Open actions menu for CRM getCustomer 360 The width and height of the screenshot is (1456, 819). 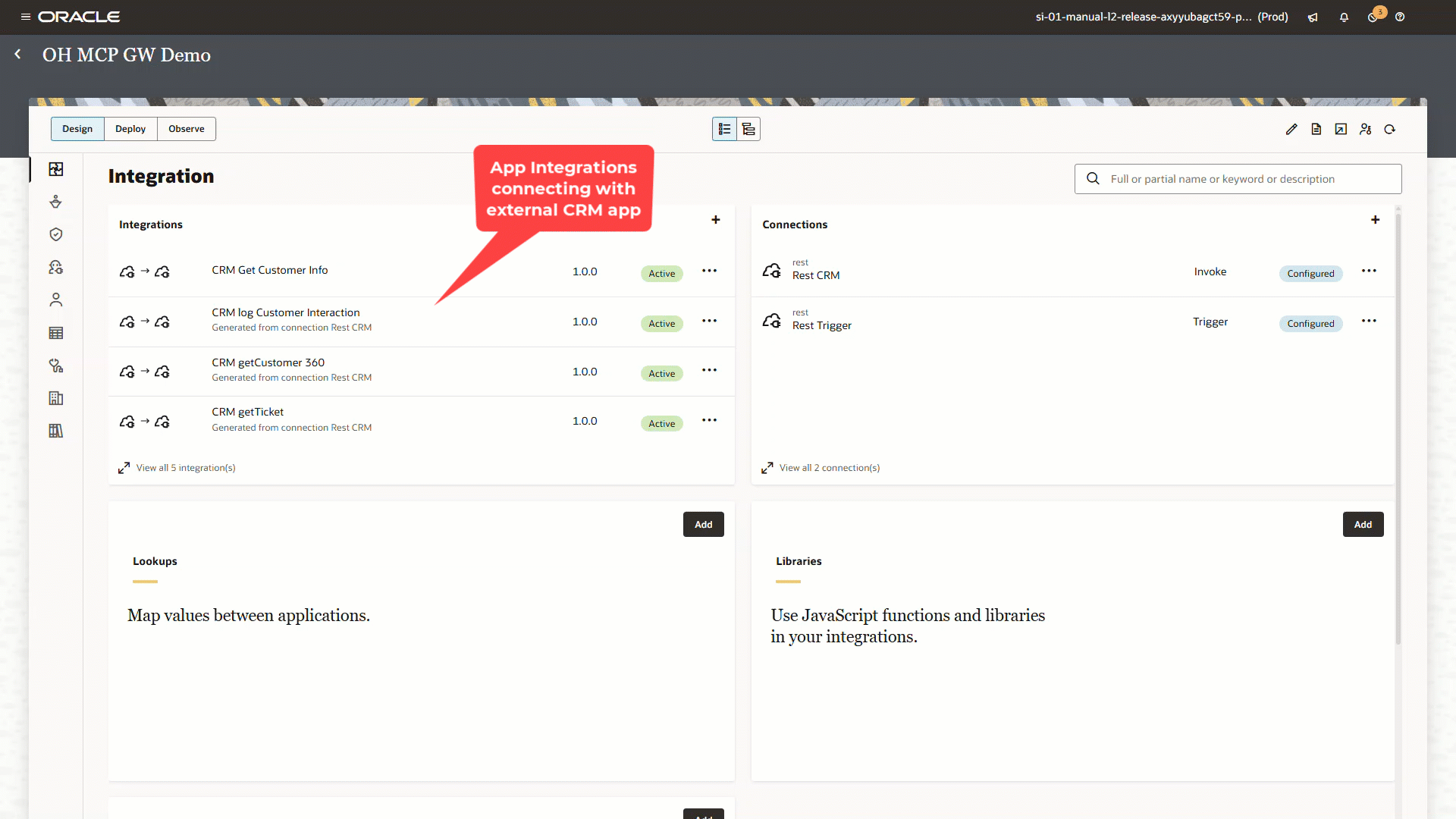[x=709, y=370]
